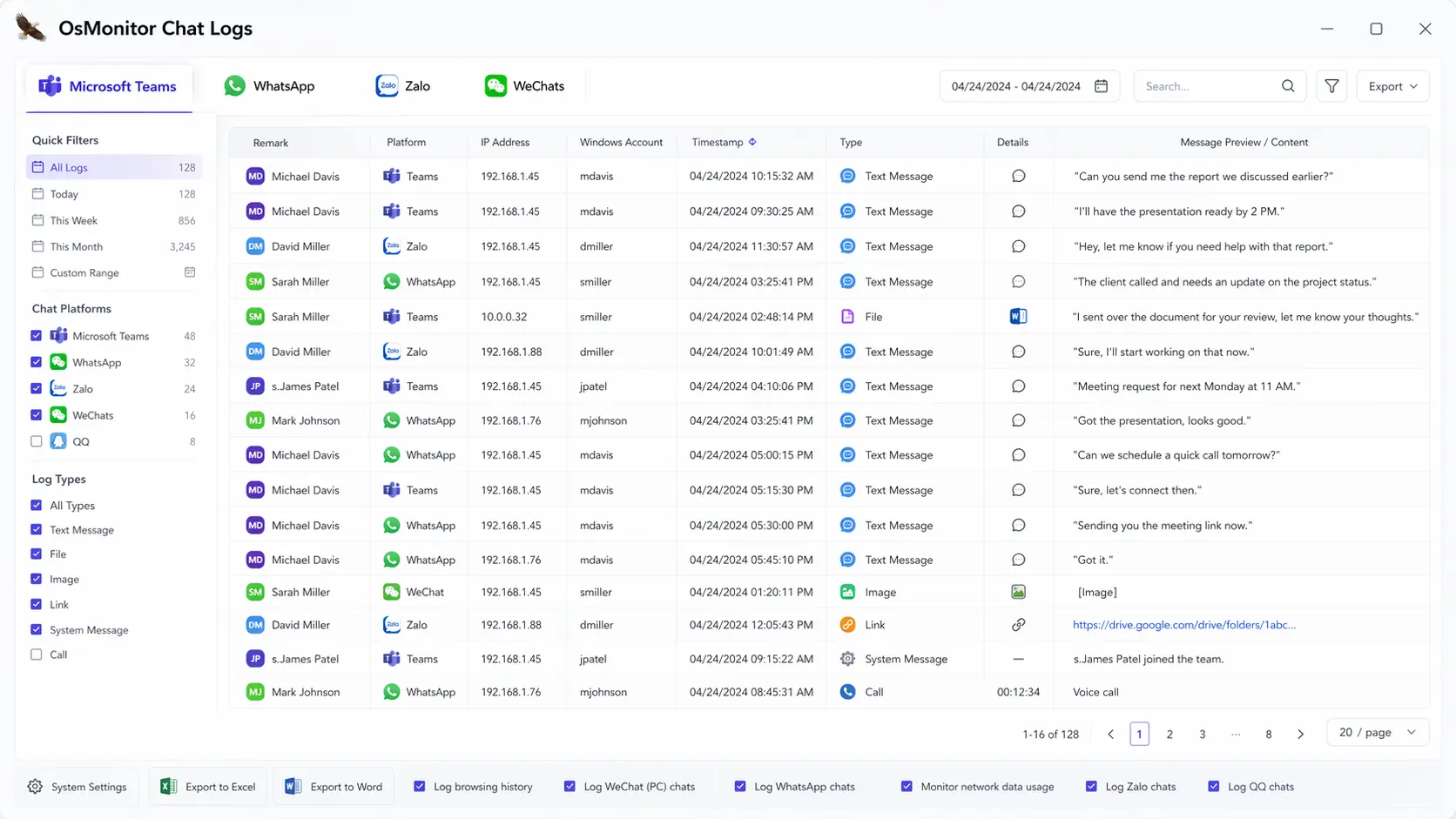
Task: Switch to the Microsoft Teams tab
Action: point(109,86)
